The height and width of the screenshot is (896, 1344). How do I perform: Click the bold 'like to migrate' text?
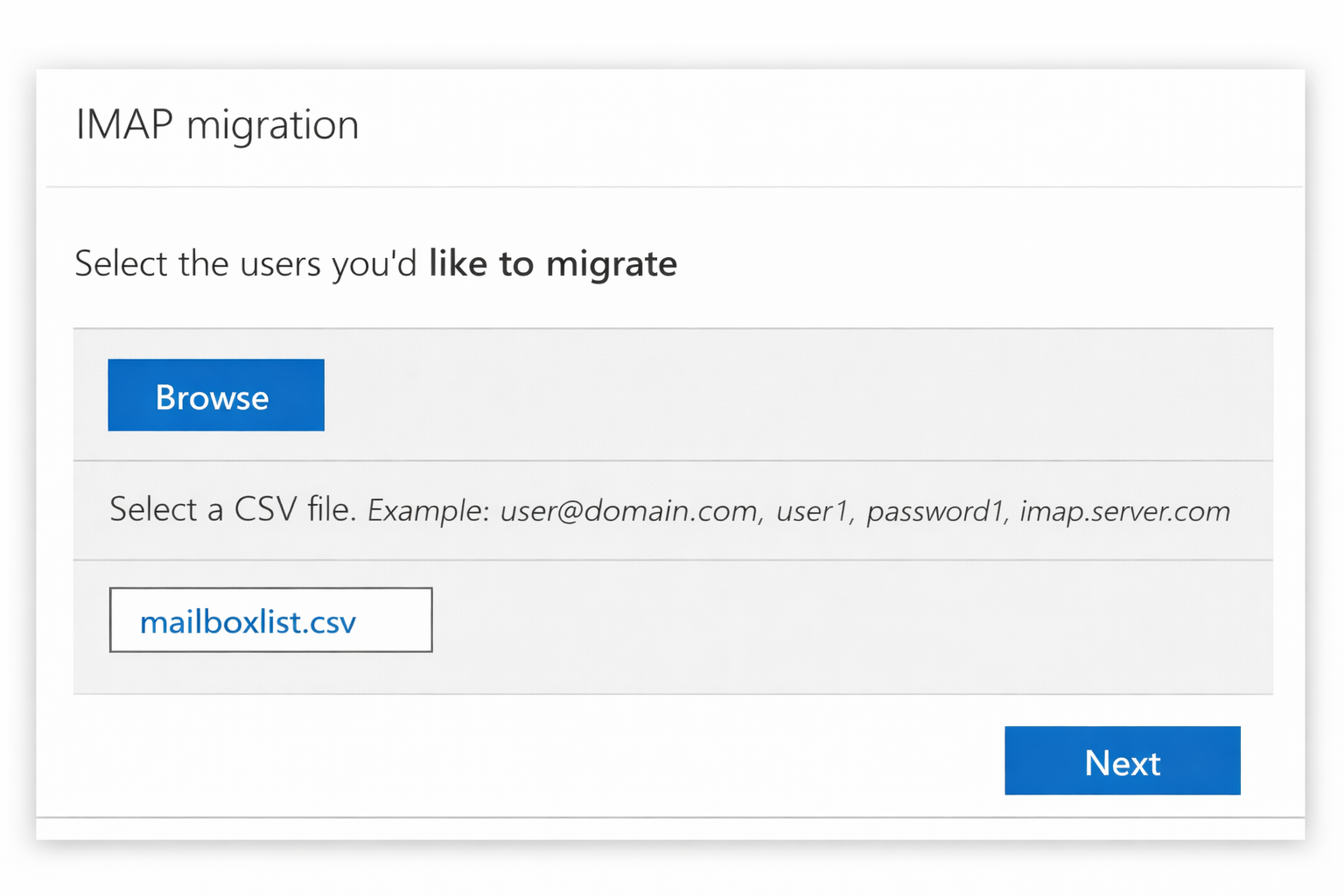pyautogui.click(x=552, y=263)
